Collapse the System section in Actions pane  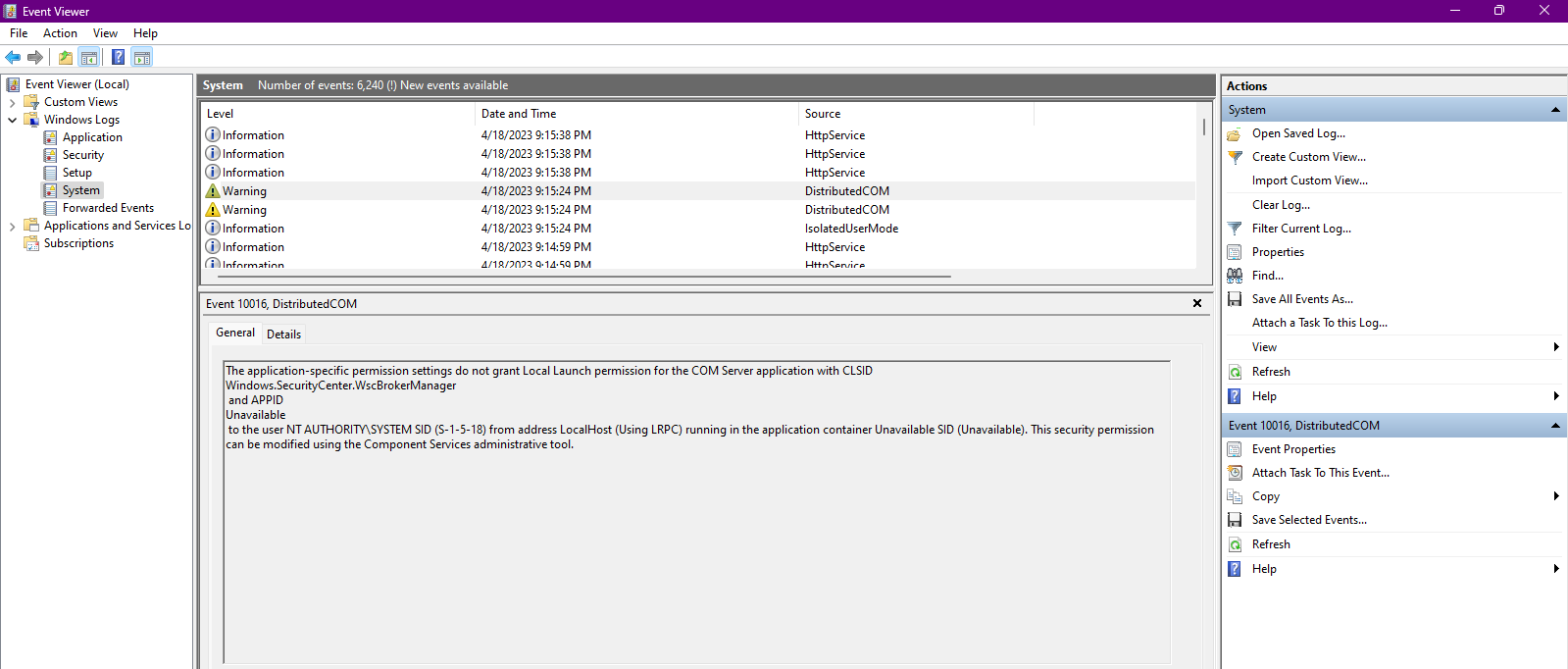pyautogui.click(x=1555, y=110)
